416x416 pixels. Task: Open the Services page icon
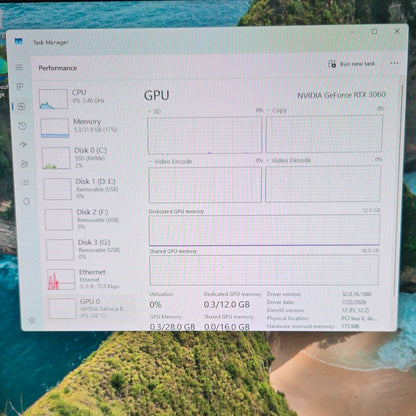pos(27,201)
